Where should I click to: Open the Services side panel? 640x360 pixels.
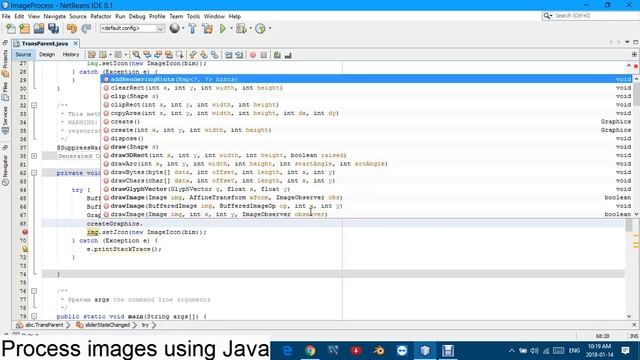tap(5, 121)
